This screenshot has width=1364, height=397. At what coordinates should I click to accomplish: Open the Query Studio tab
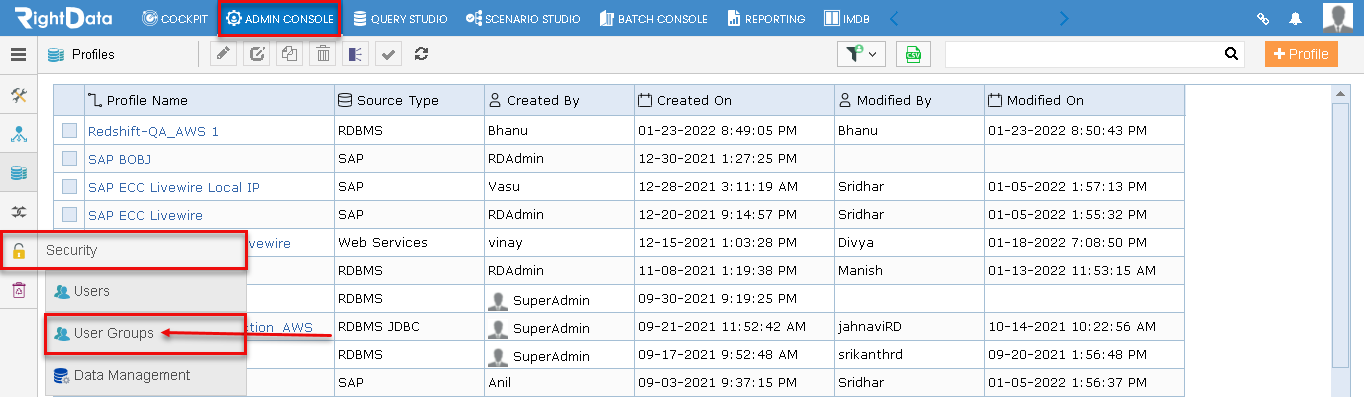401,18
